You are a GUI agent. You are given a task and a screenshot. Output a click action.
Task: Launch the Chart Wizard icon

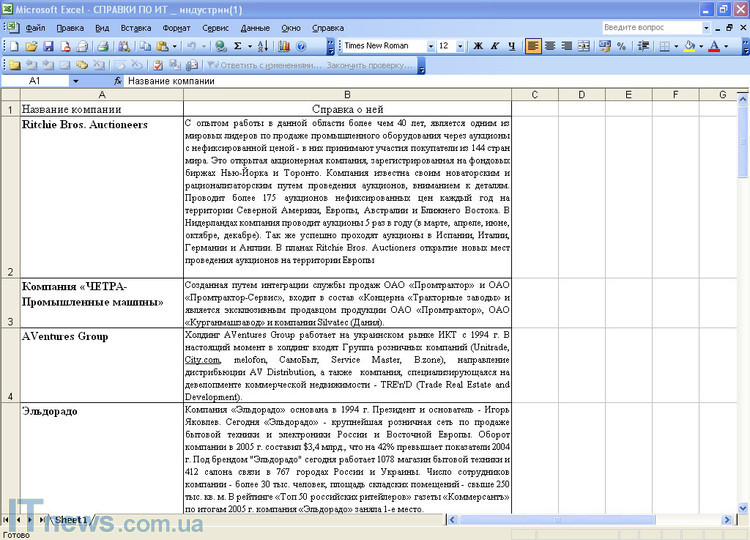pyautogui.click(x=284, y=46)
